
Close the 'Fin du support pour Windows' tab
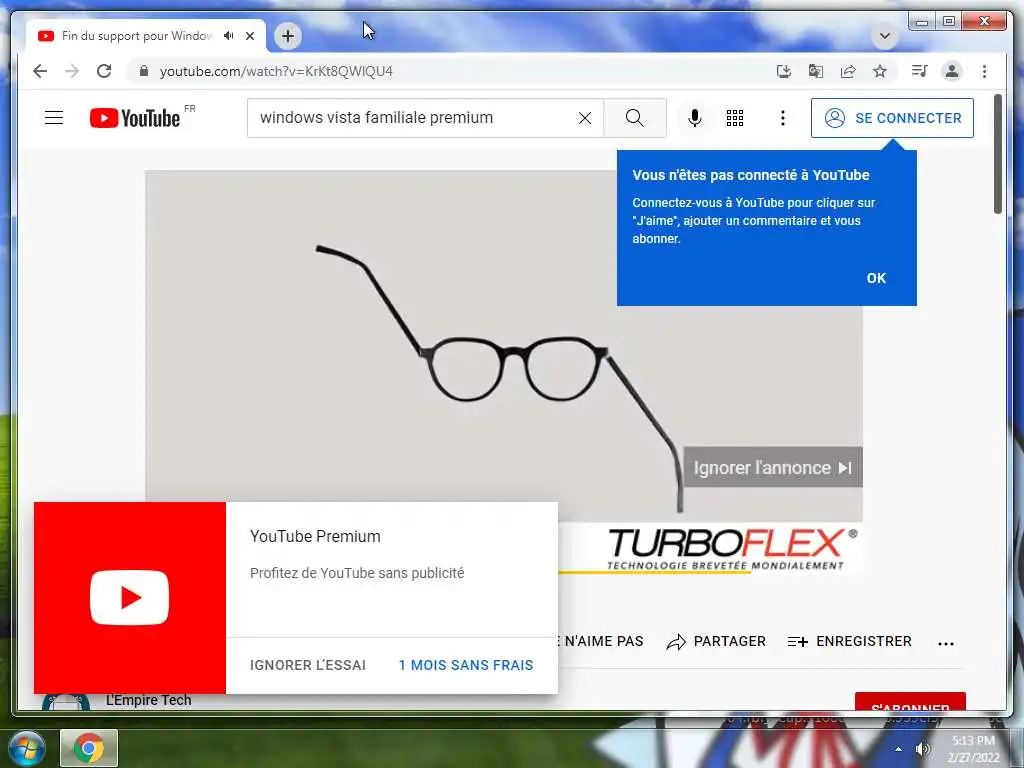click(x=250, y=36)
